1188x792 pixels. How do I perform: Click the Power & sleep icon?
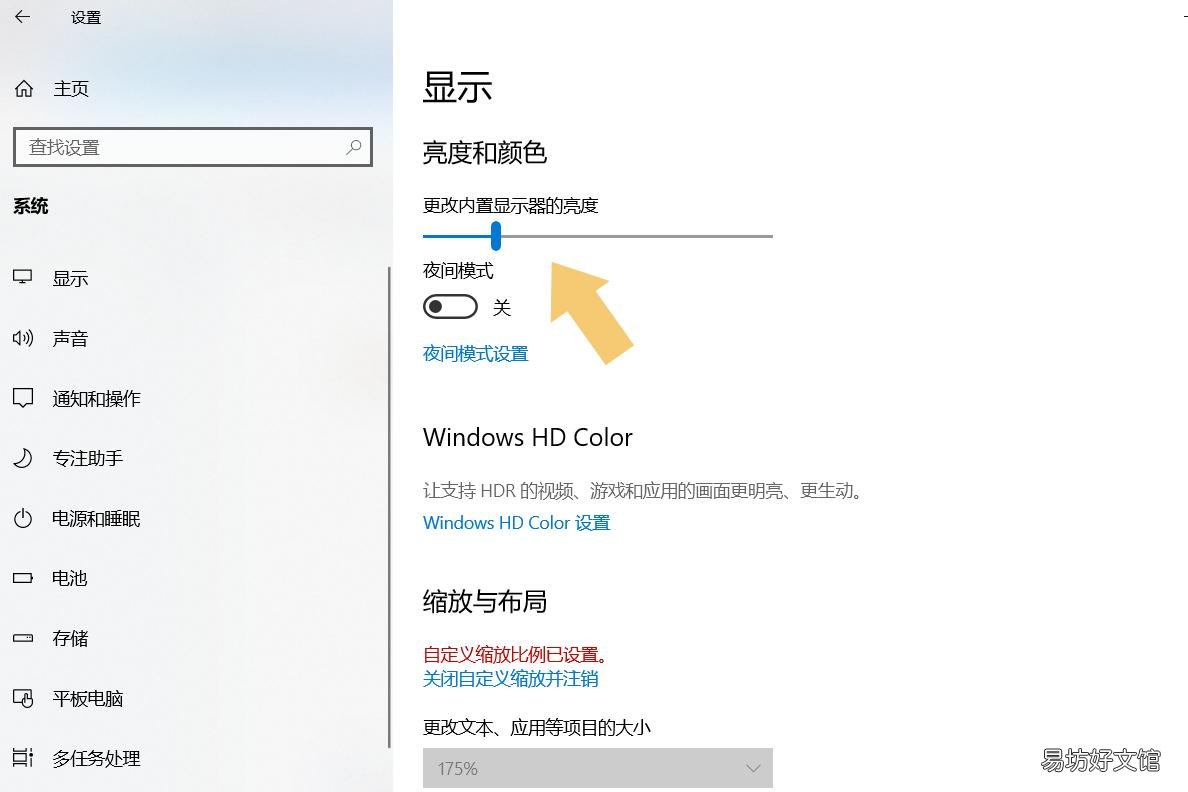(x=23, y=518)
